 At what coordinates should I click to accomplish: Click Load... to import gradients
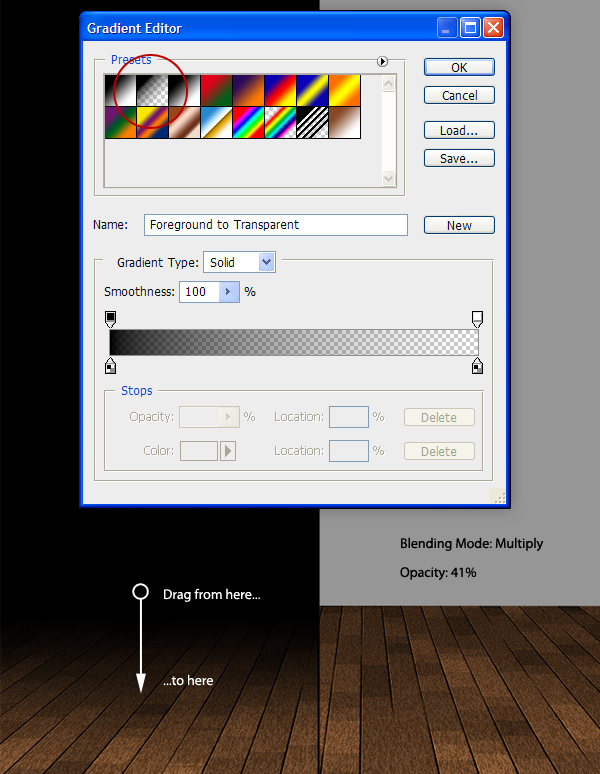click(459, 130)
